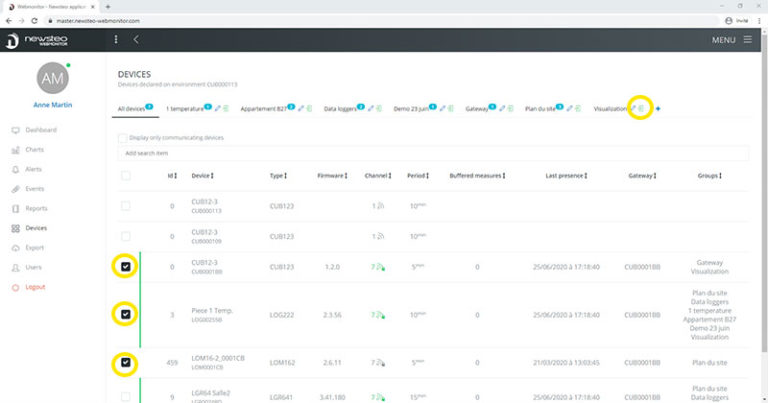Screen dimensions: 768x403
Task: Switch to the 1 temperature group tab
Action: coord(185,109)
